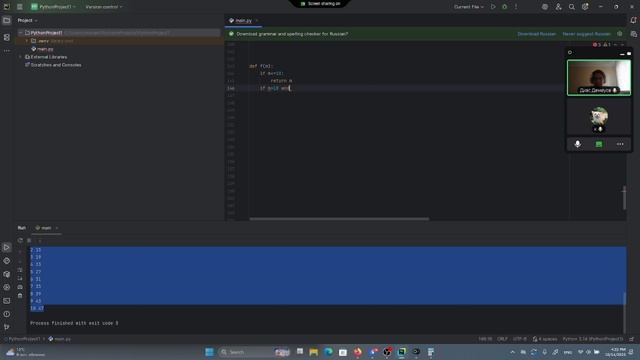Expand the External Libraries node
640x360 pixels.
click(x=20, y=57)
